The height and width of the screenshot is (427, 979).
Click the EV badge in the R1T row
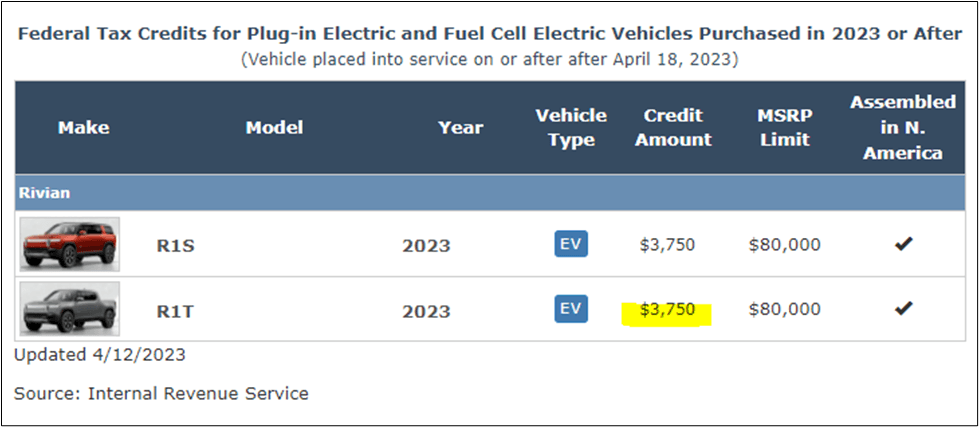pos(571,309)
